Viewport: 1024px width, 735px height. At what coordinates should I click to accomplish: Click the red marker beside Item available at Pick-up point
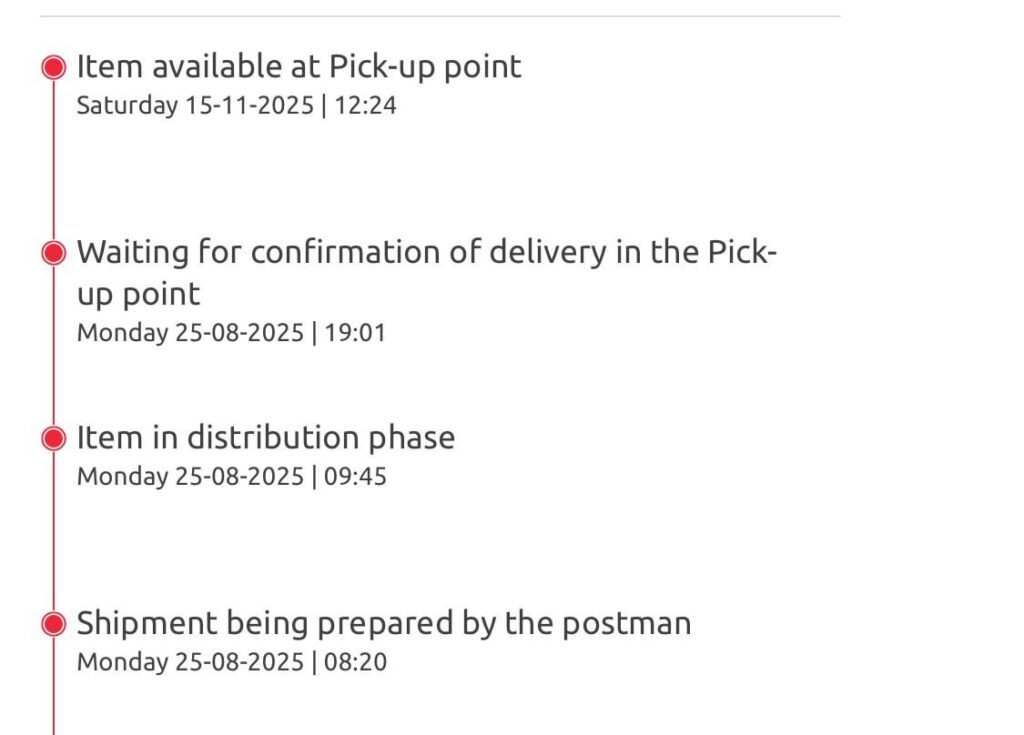54,67
